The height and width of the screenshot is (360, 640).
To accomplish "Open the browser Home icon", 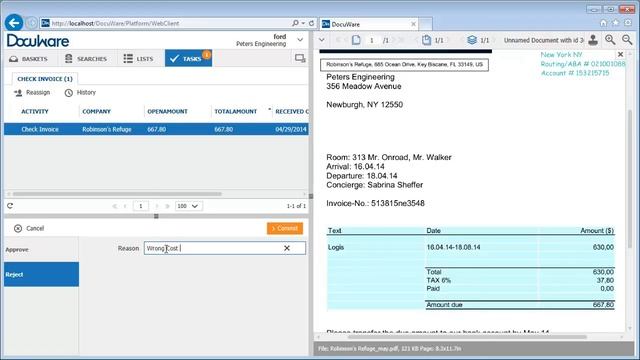I will tap(603, 23).
